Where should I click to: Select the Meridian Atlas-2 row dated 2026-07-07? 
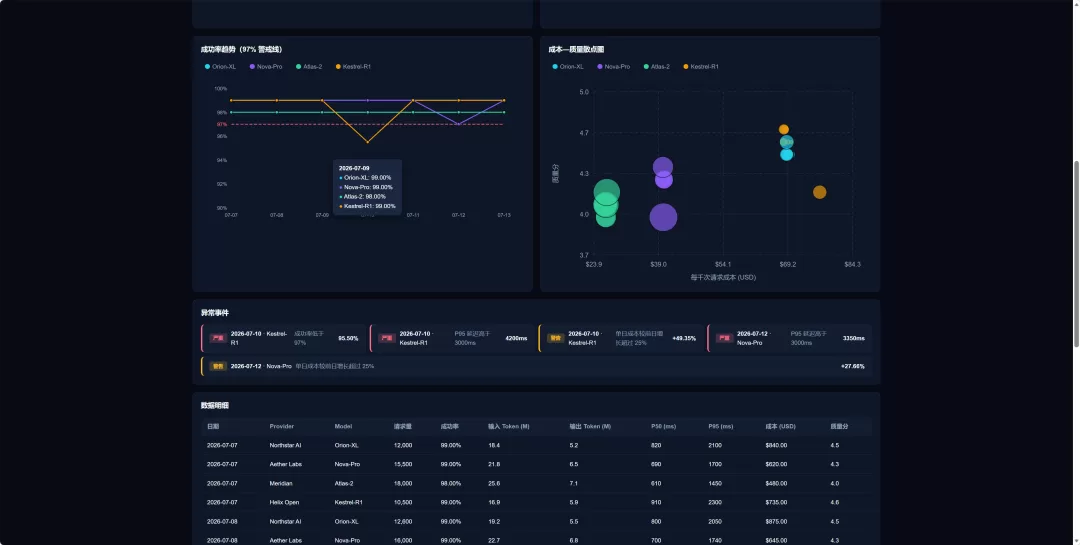pyautogui.click(x=537, y=484)
